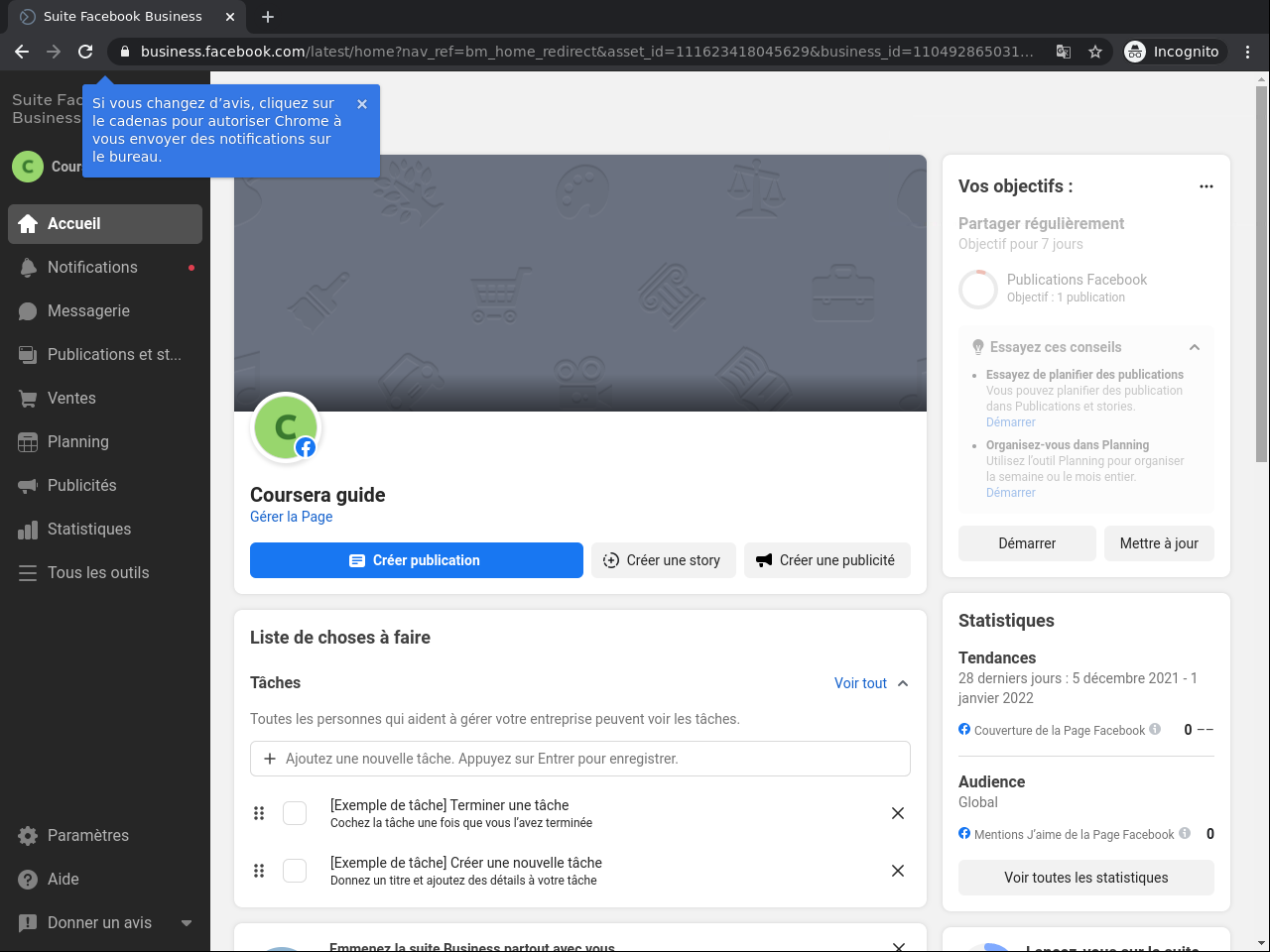Open Ventes in the sidebar
1270x952 pixels.
[105, 399]
